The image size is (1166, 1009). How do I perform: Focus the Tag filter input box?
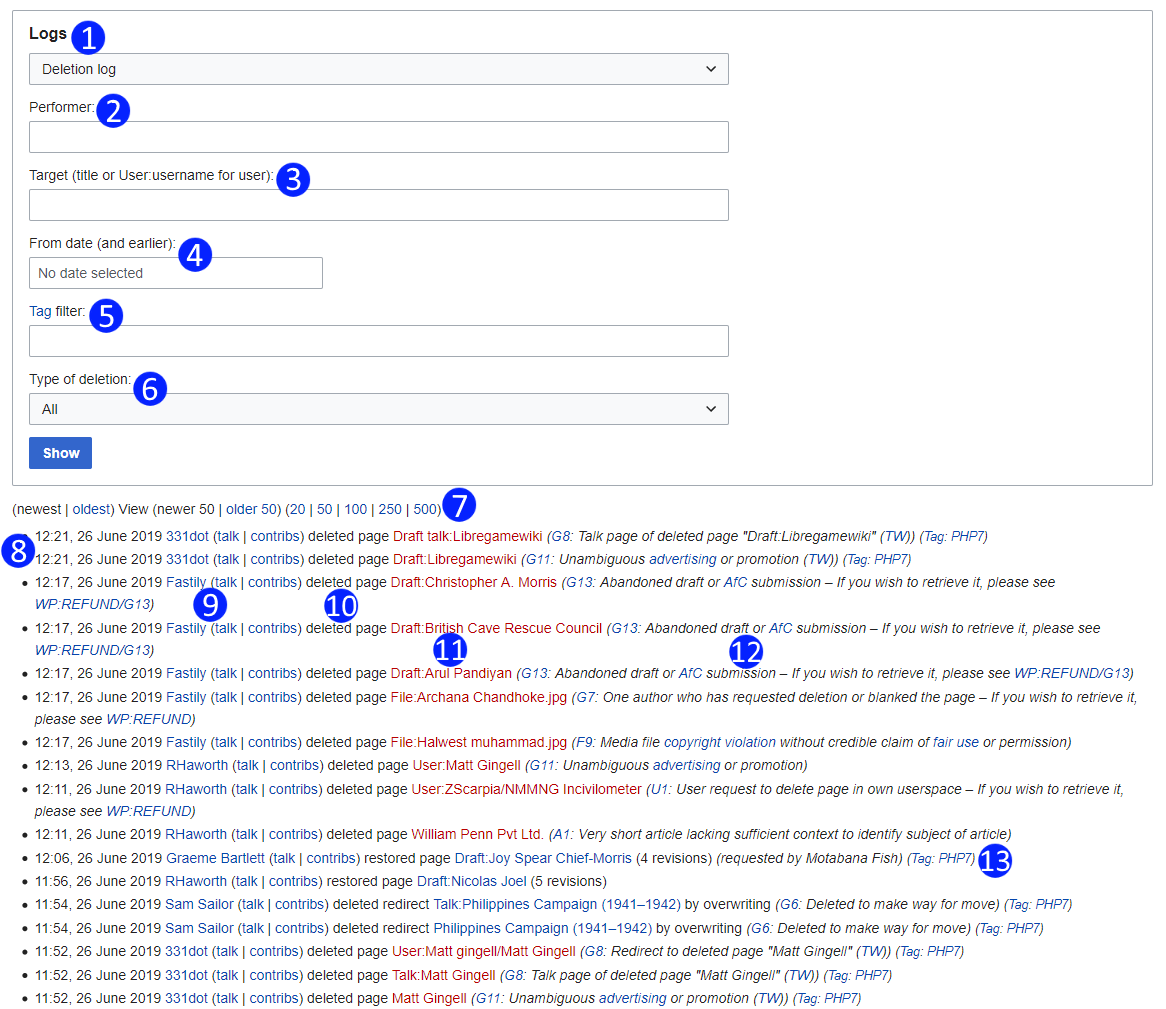378,341
